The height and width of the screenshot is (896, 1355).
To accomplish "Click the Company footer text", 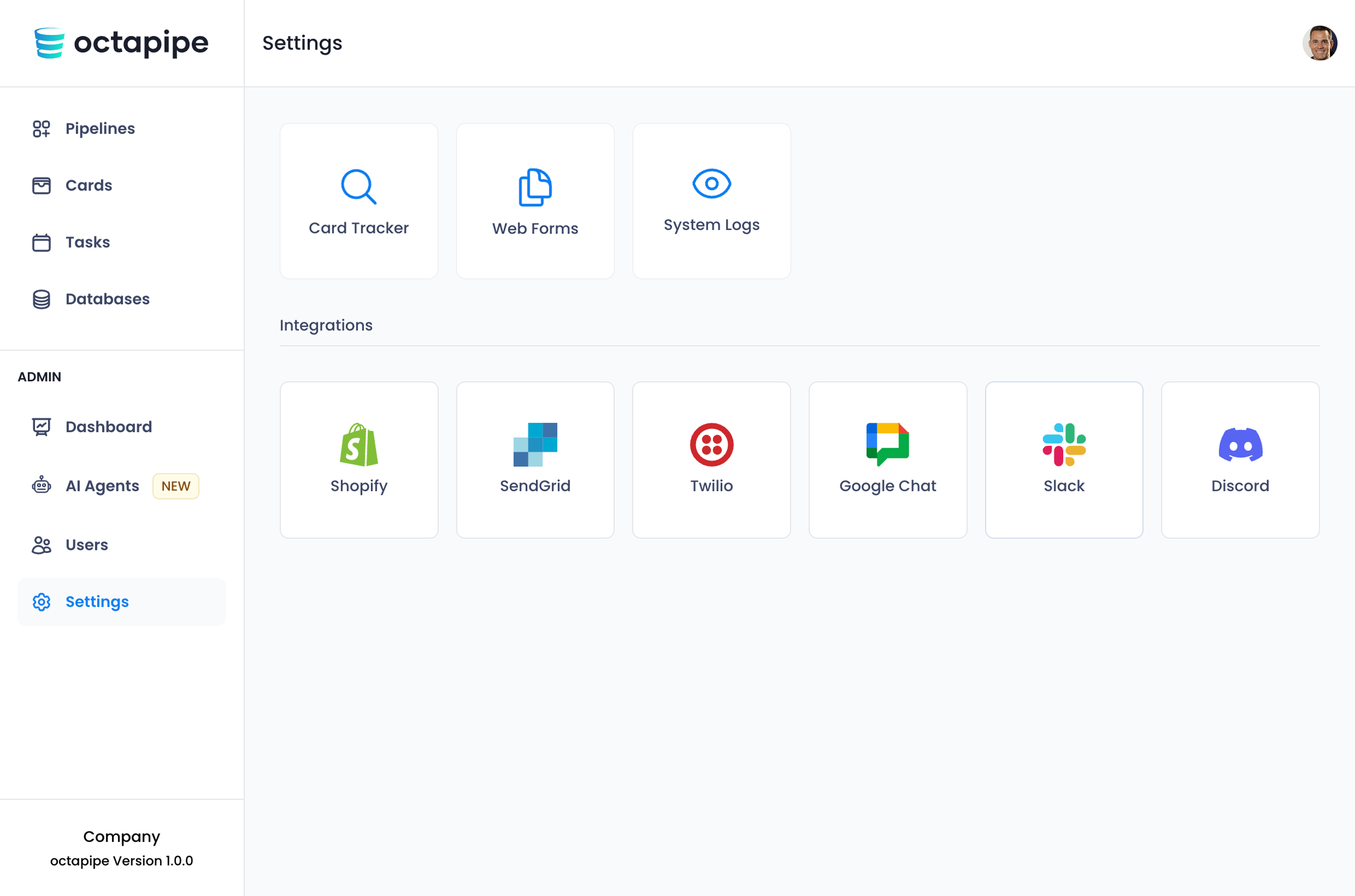I will 122,837.
